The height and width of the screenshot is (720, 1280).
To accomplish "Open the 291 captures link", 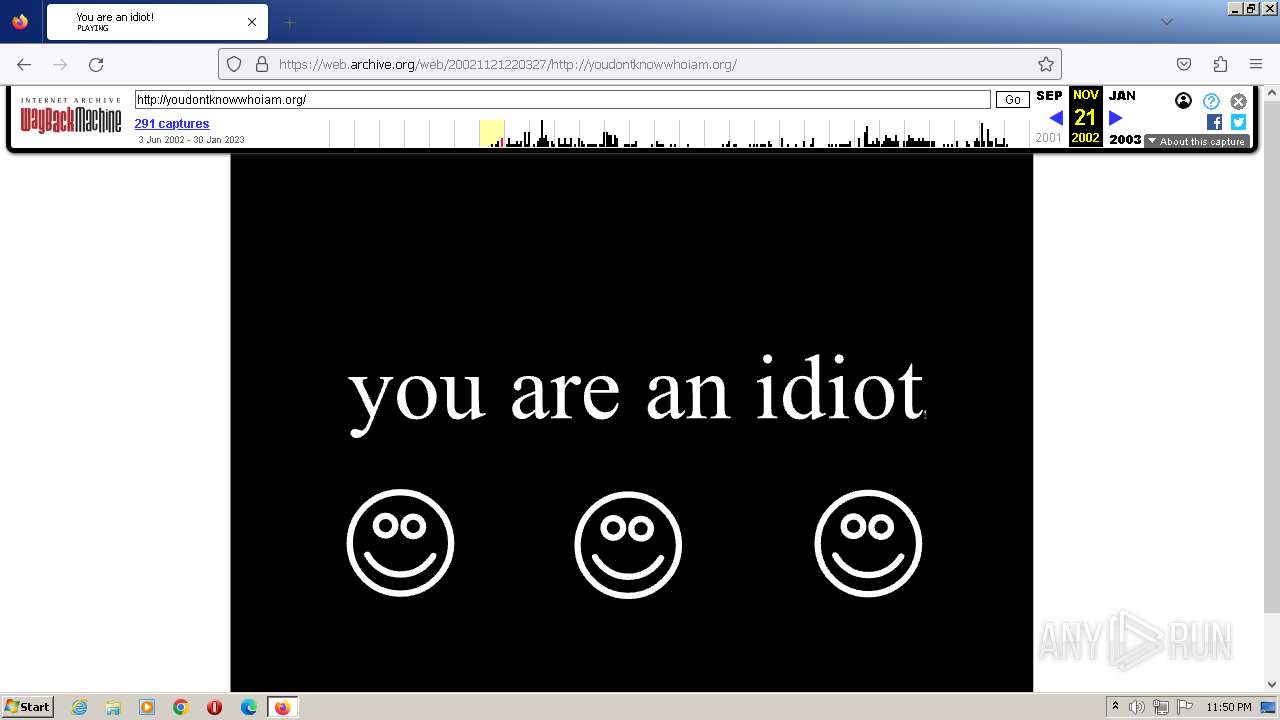I will (172, 124).
